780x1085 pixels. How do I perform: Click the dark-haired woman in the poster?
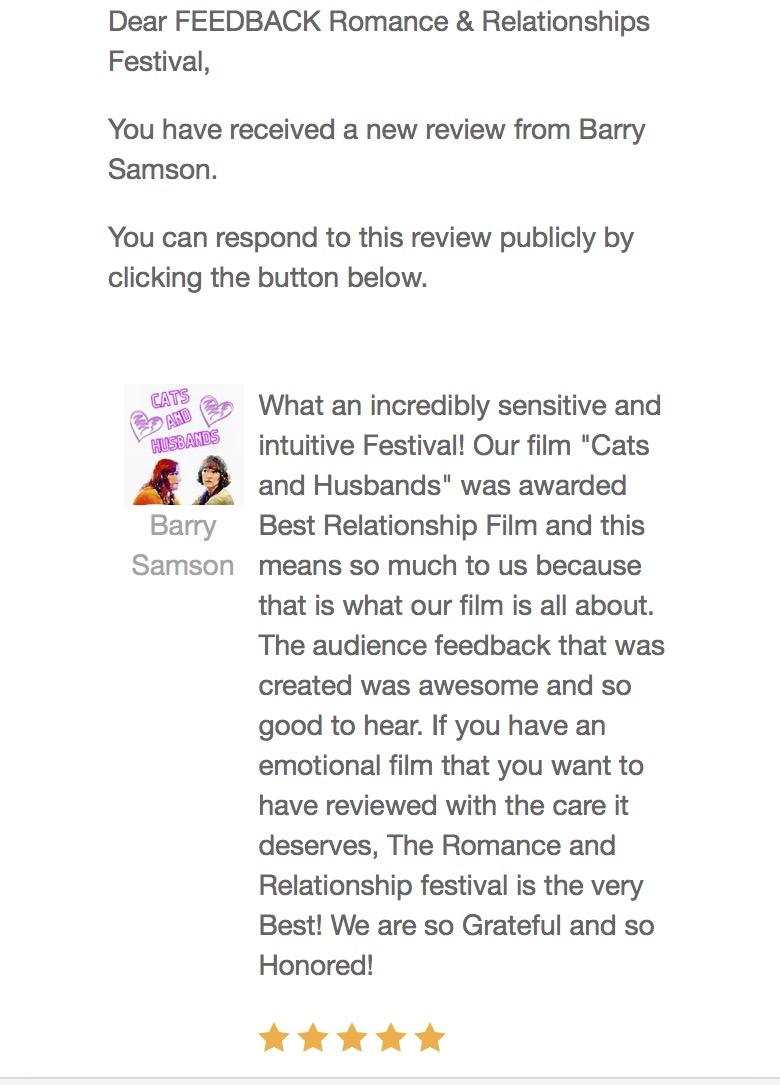tap(211, 478)
